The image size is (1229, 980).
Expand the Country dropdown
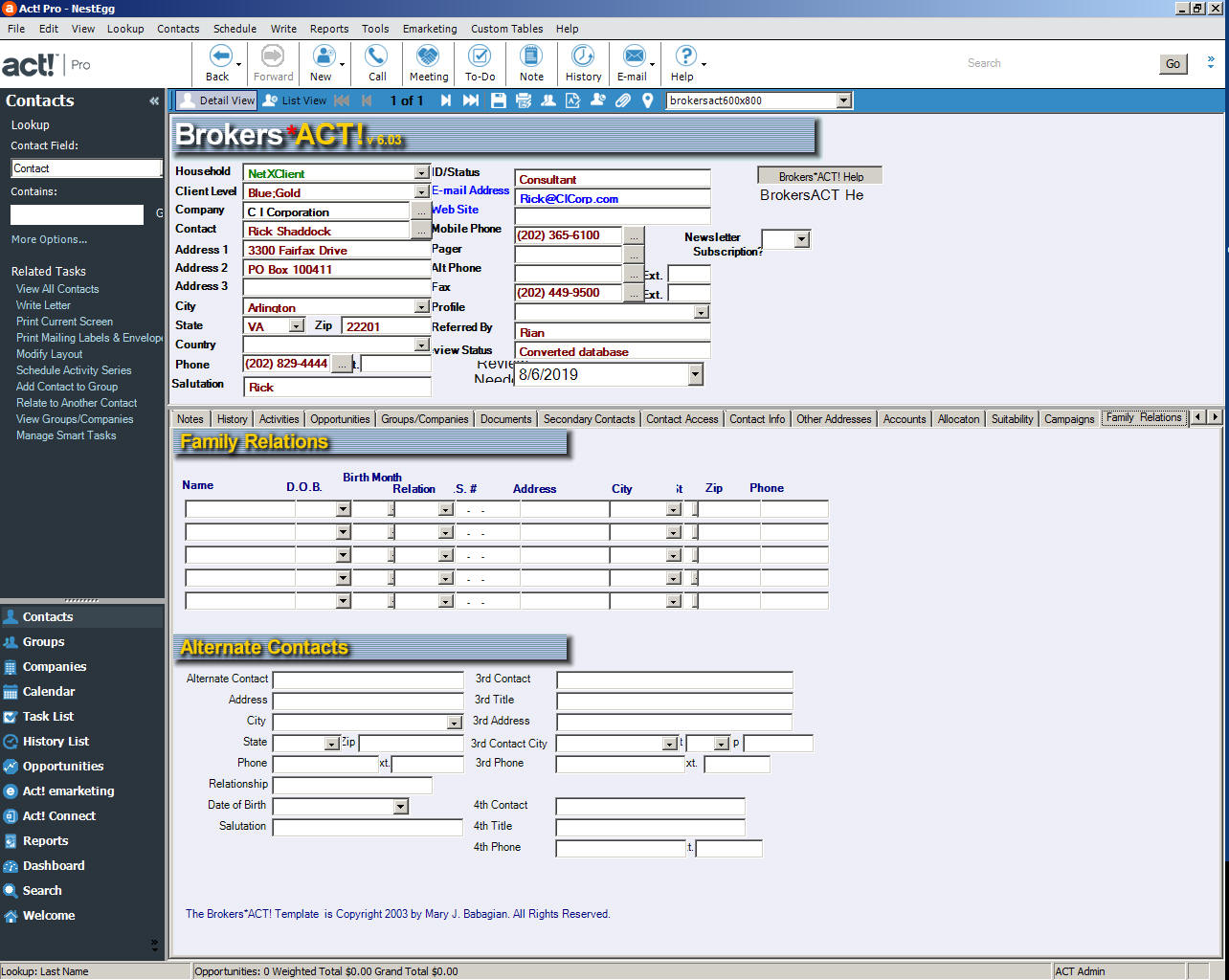421,345
